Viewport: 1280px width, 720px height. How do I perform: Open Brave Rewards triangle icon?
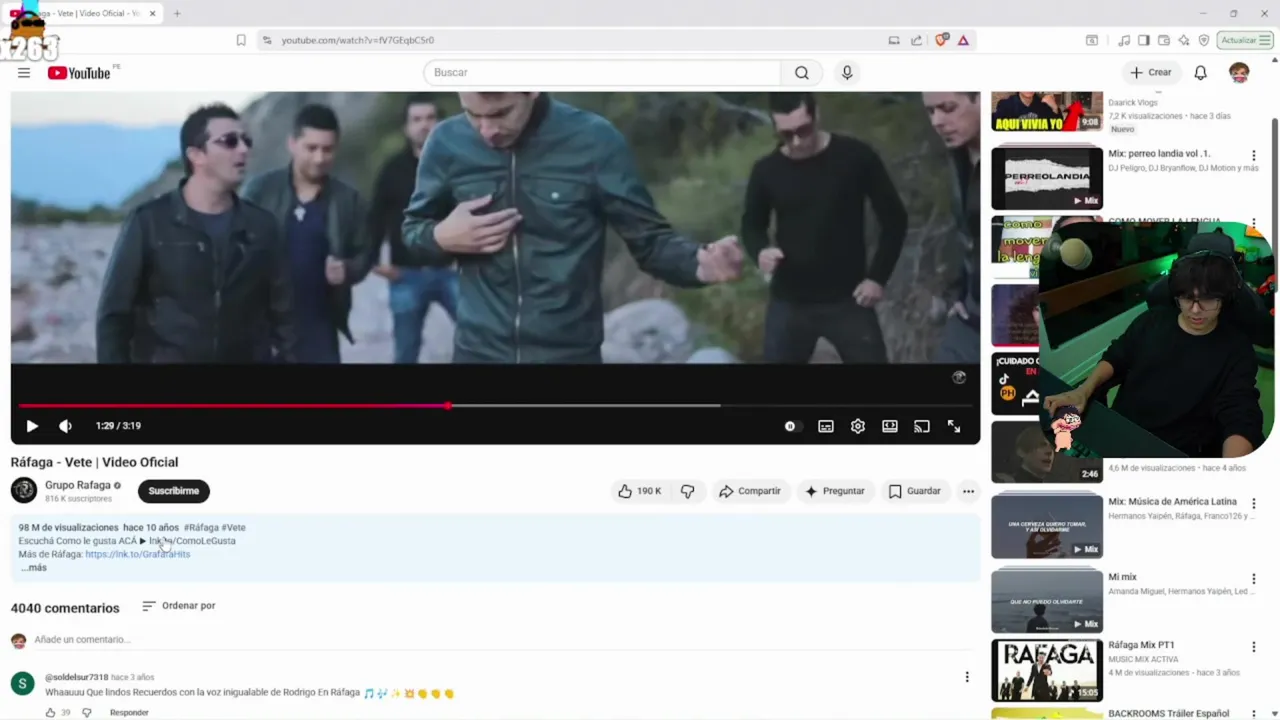pos(963,40)
